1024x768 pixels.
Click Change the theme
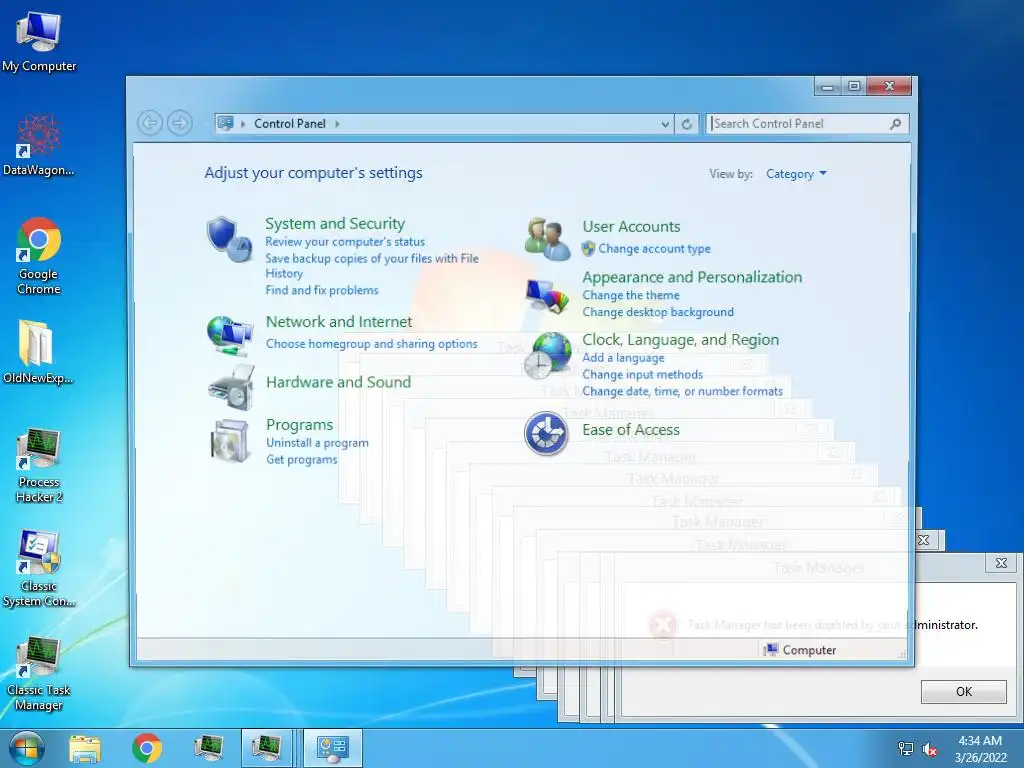(x=630, y=295)
